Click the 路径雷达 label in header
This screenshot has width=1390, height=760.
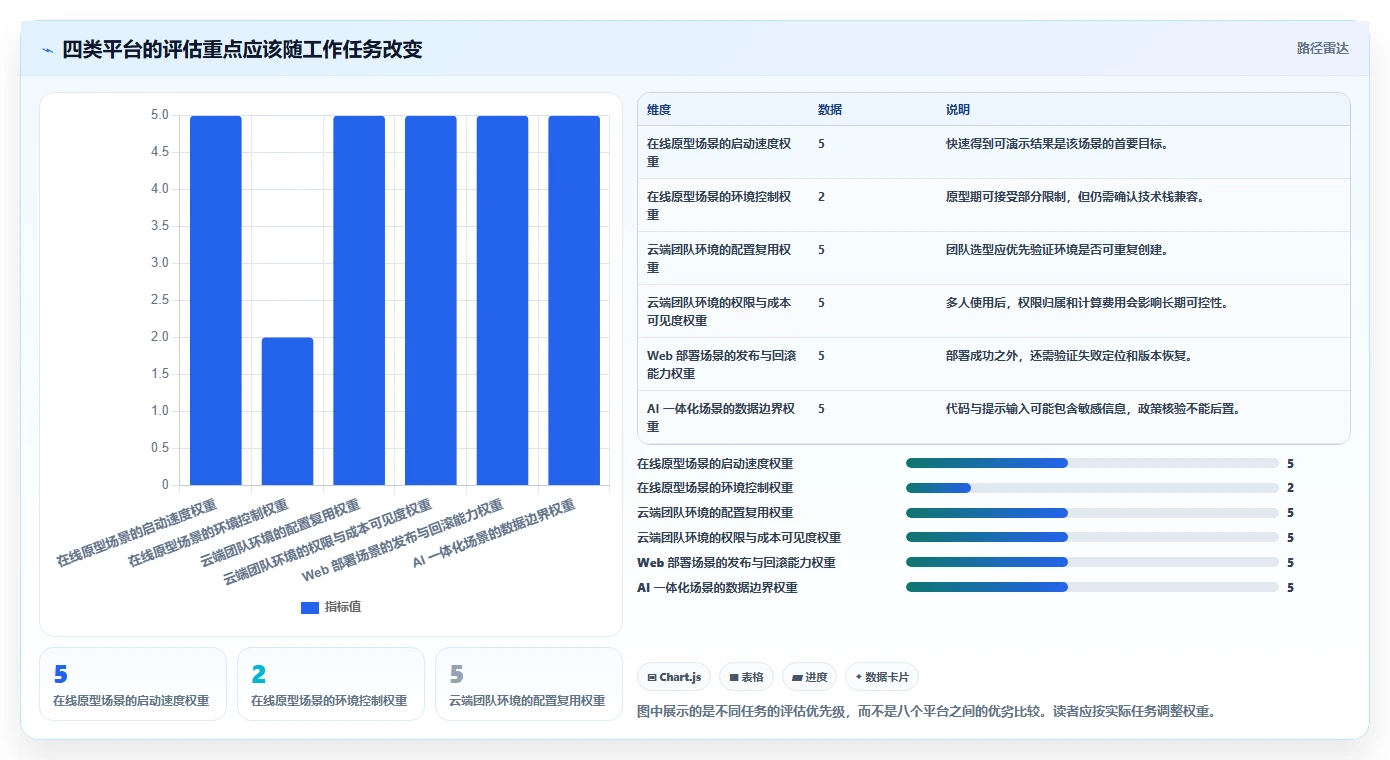point(1322,48)
